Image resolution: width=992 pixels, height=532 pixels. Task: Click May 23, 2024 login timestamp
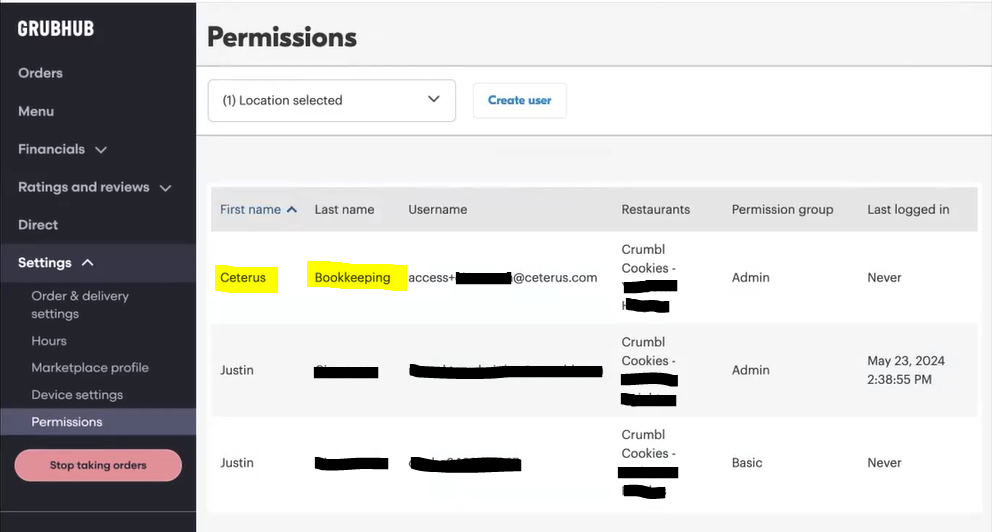905,370
